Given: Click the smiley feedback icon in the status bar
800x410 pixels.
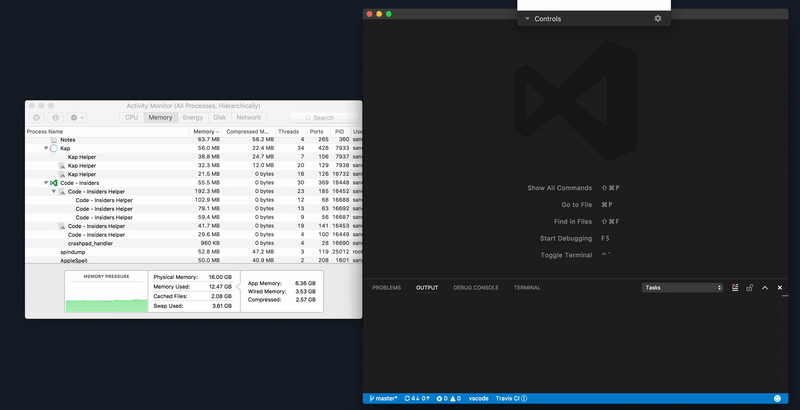Looking at the screenshot, I should (778, 398).
